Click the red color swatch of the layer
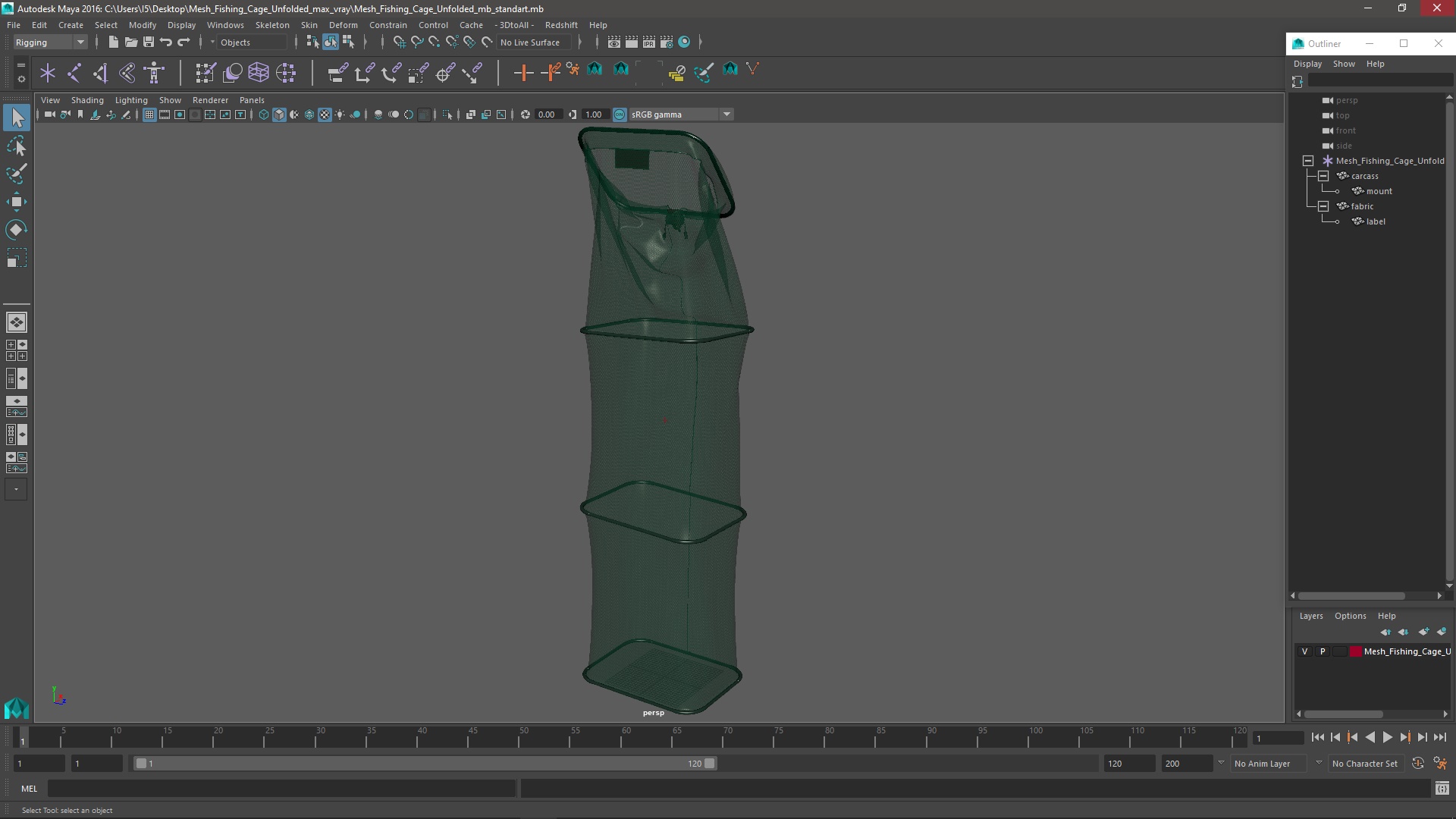 [1355, 651]
